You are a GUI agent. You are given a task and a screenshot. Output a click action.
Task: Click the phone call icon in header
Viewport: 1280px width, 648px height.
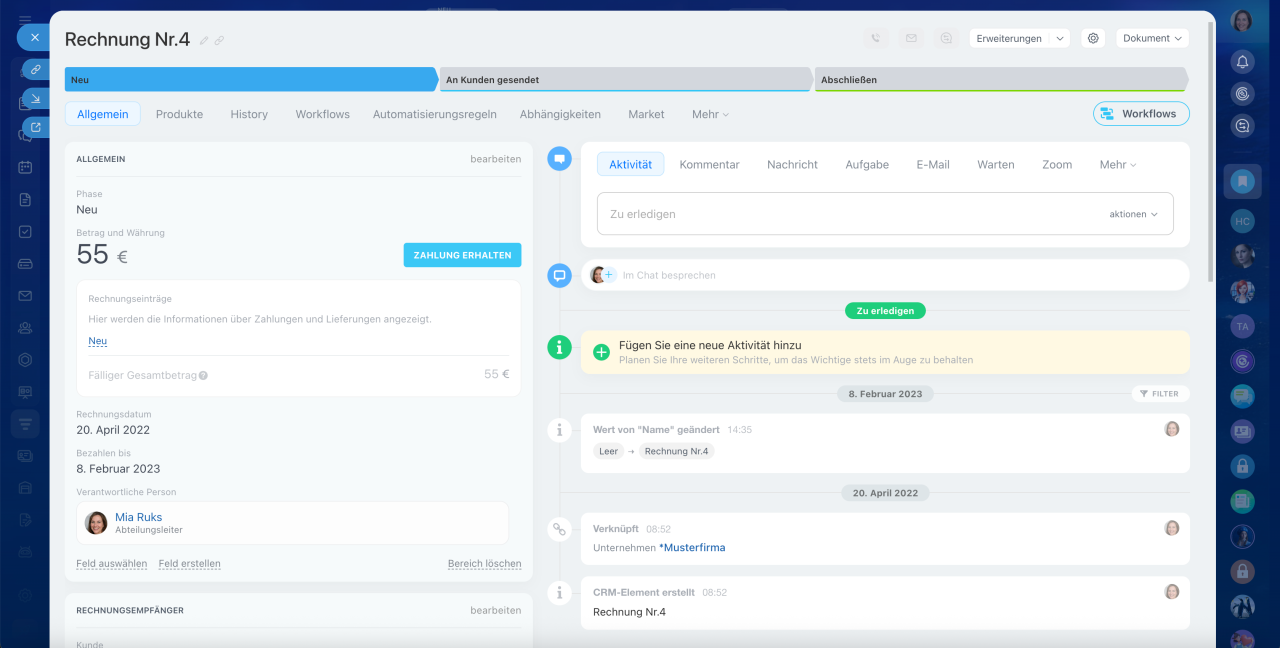(x=876, y=38)
